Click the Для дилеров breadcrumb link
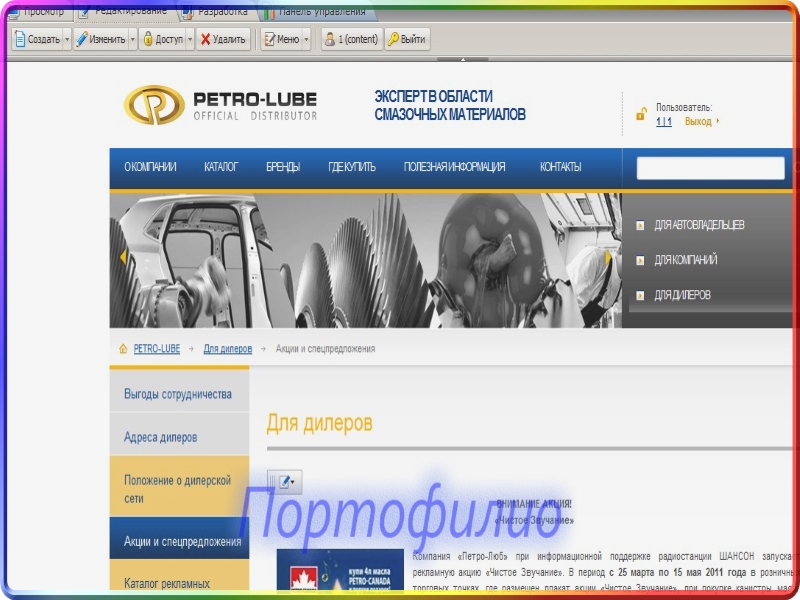This screenshot has height=600, width=800. pos(228,349)
